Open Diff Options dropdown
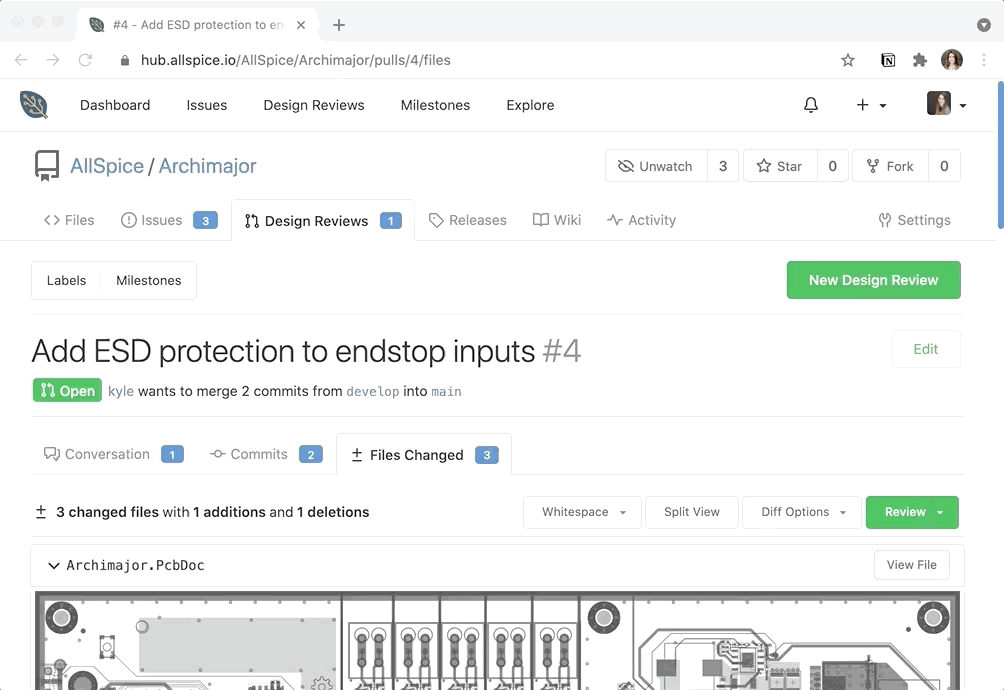 pos(802,512)
